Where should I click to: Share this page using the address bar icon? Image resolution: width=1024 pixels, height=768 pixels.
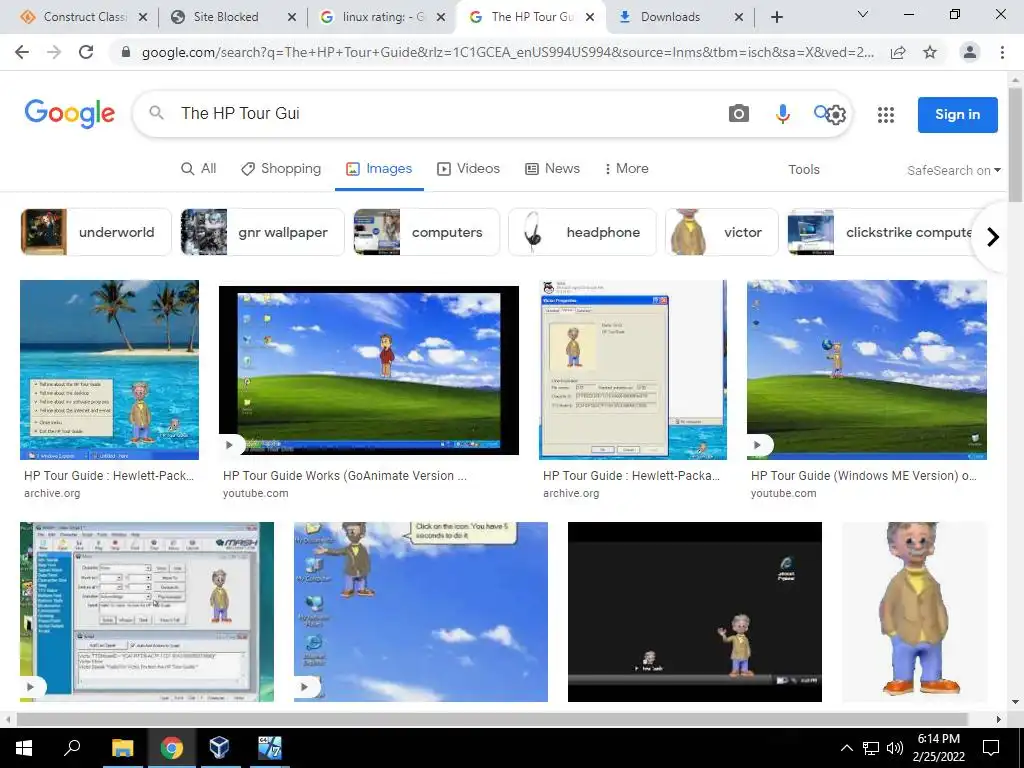898,52
